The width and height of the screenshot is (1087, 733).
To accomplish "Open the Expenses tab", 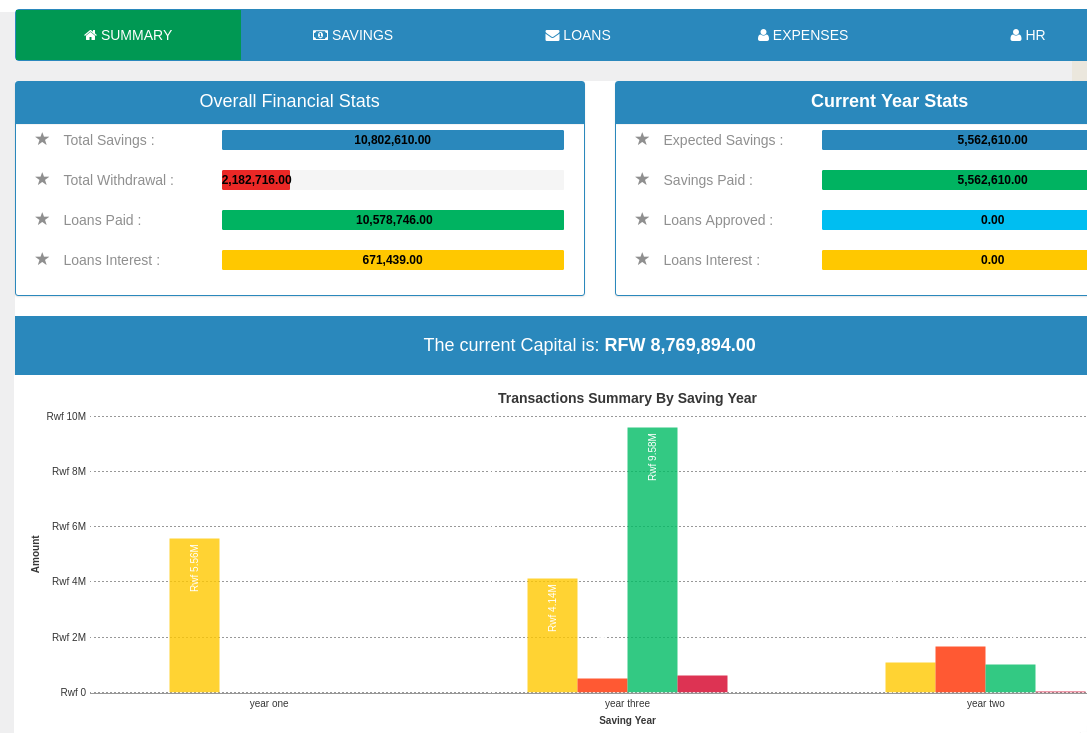I will [803, 35].
